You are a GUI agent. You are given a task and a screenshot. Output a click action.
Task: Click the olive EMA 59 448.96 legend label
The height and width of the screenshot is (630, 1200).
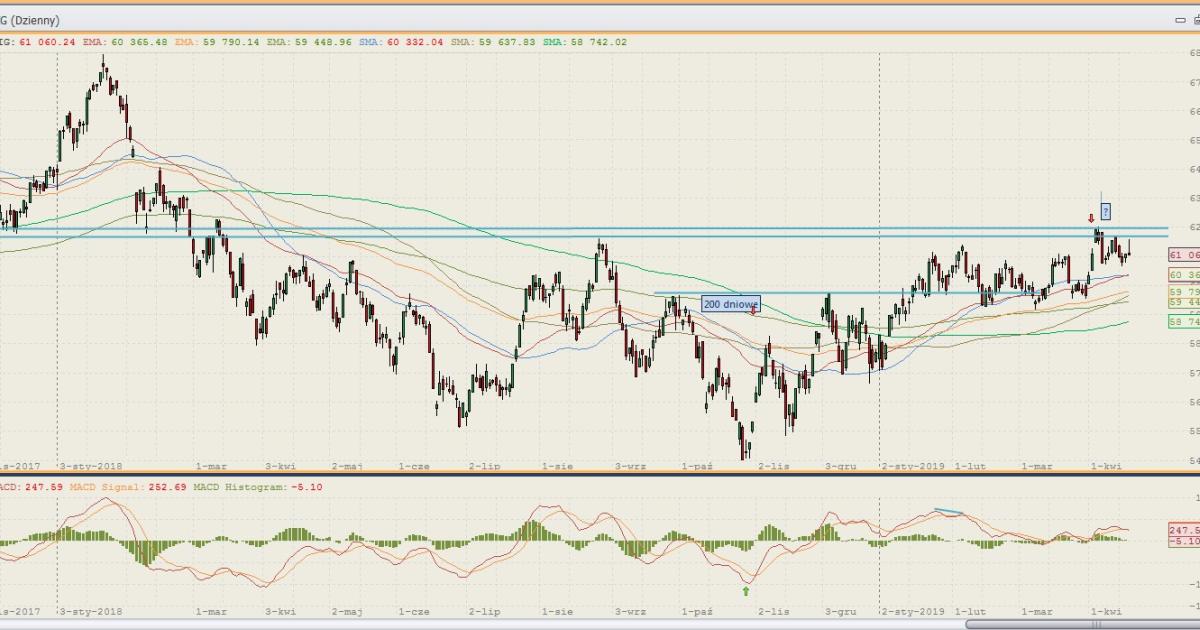[x=317, y=42]
